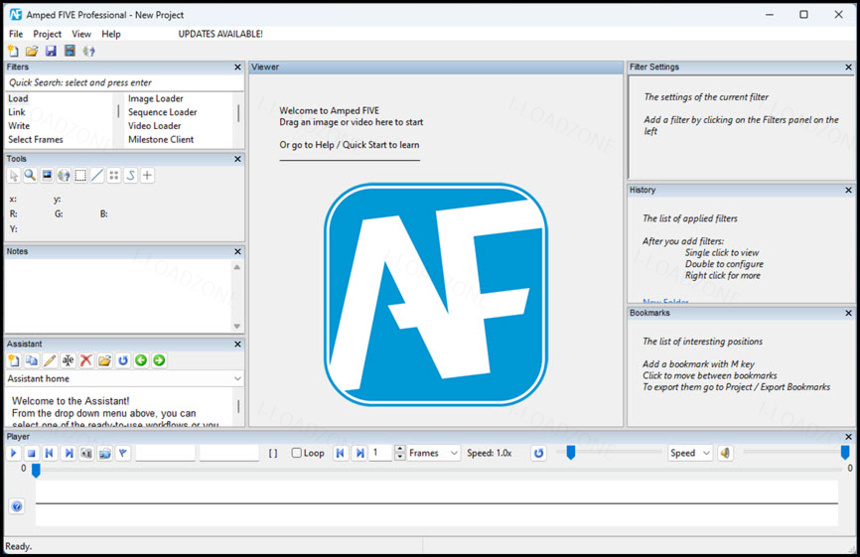Click the Open Project folder icon

(32, 51)
